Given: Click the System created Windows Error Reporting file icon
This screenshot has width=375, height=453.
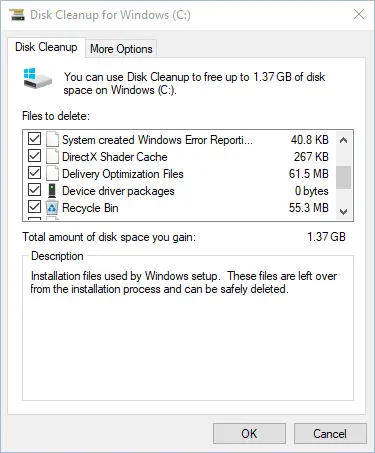Looking at the screenshot, I should pos(52,139).
